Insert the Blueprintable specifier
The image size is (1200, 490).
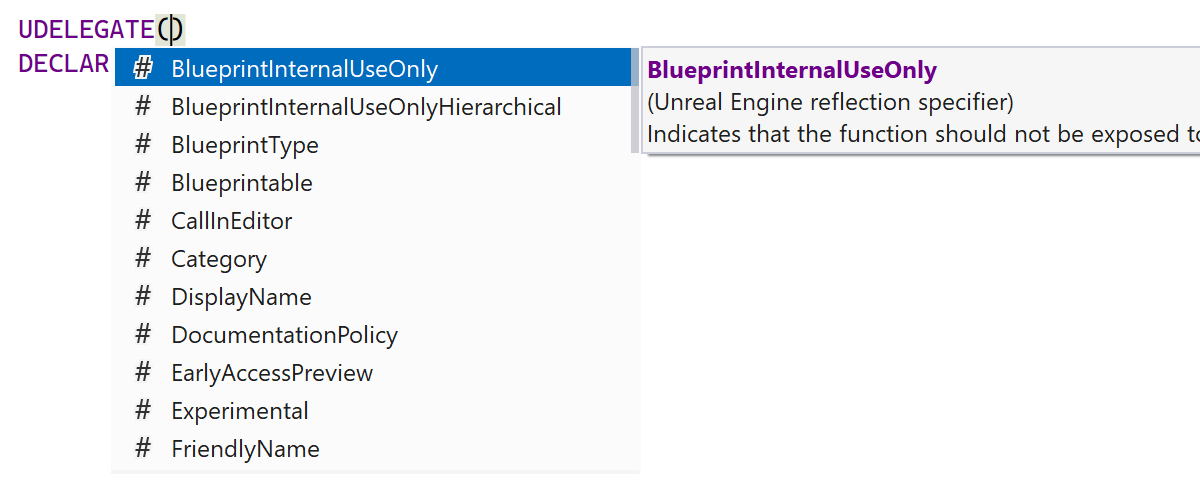pos(242,183)
